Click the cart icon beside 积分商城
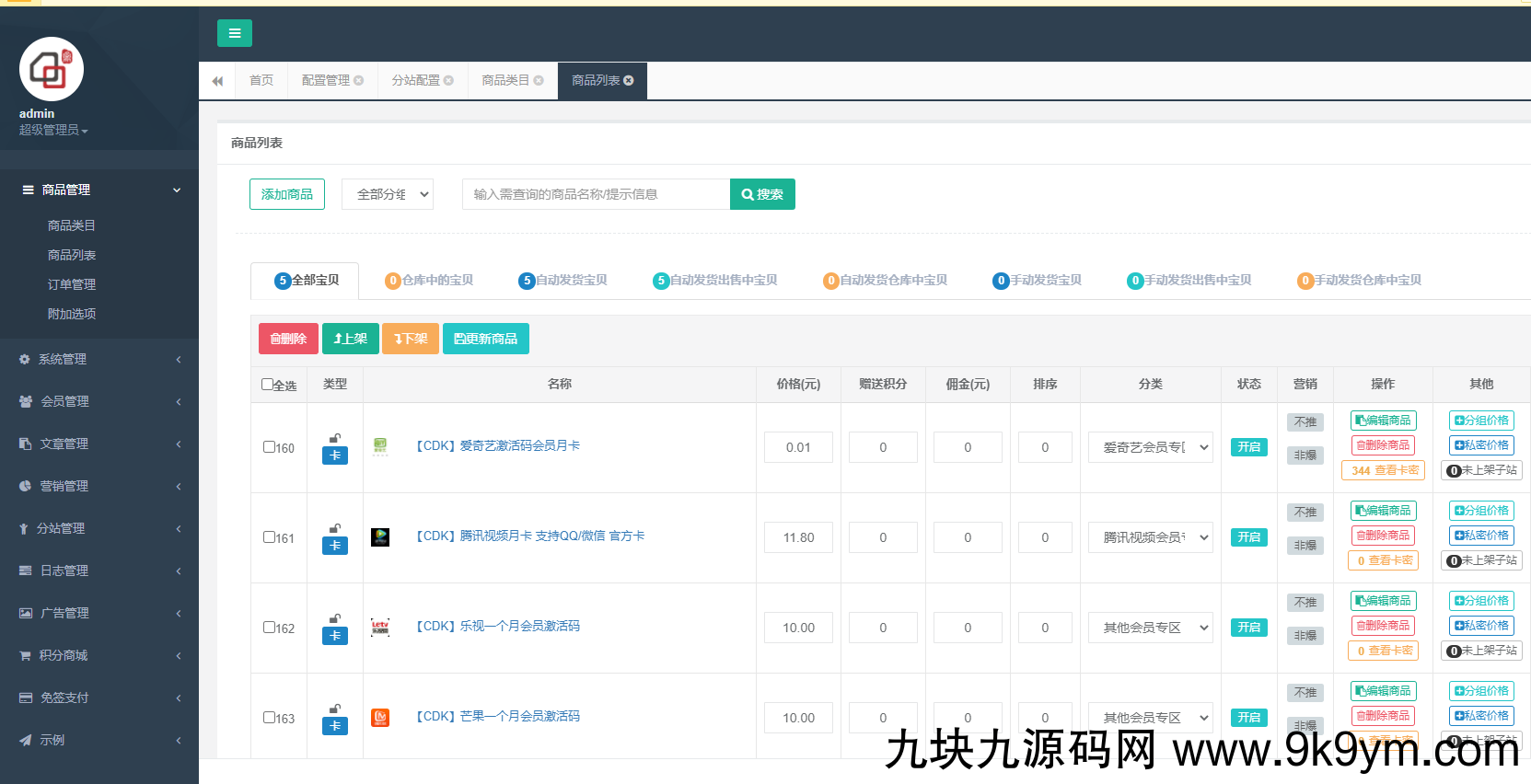 pyautogui.click(x=25, y=655)
